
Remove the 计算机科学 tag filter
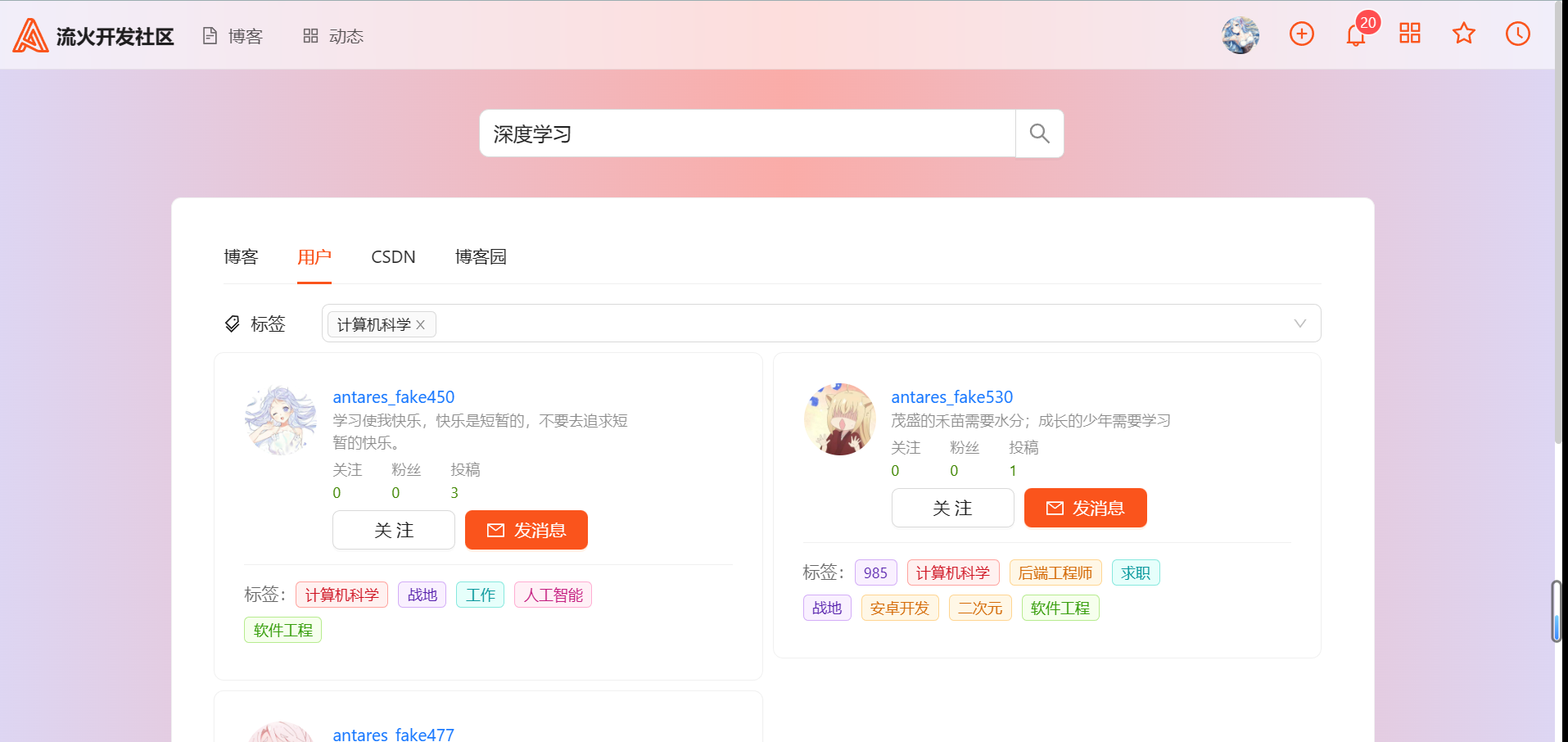coord(420,325)
